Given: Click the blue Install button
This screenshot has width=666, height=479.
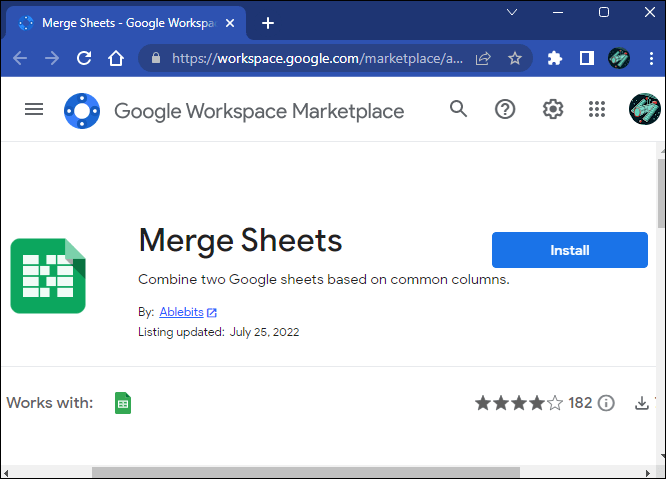Looking at the screenshot, I should click(x=569, y=250).
